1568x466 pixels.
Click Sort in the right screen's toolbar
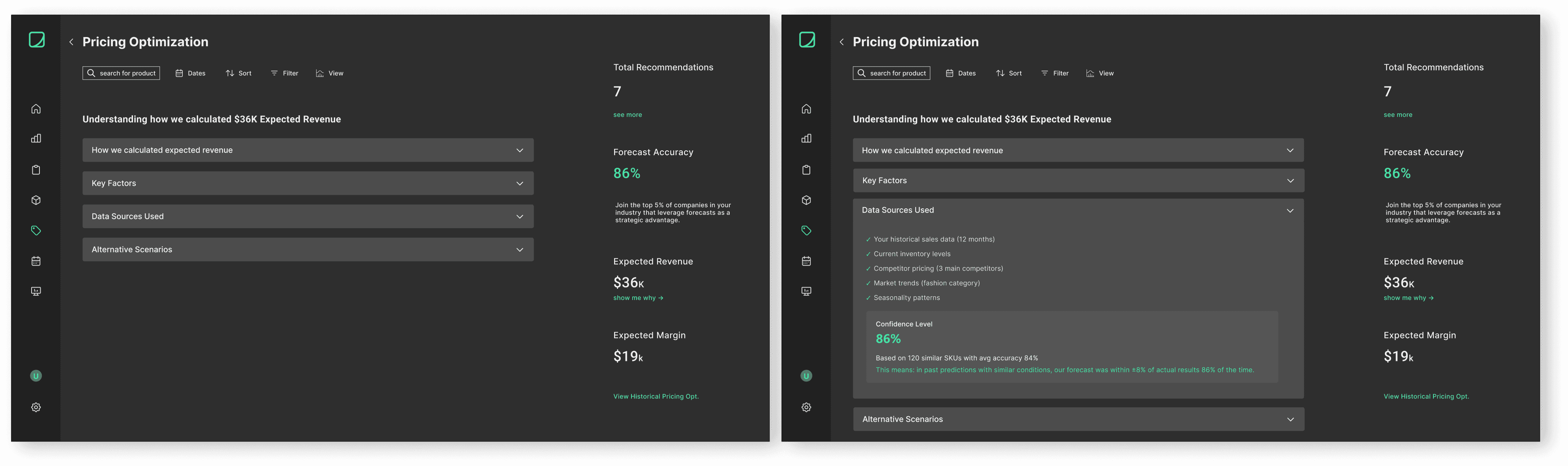tap(1009, 73)
